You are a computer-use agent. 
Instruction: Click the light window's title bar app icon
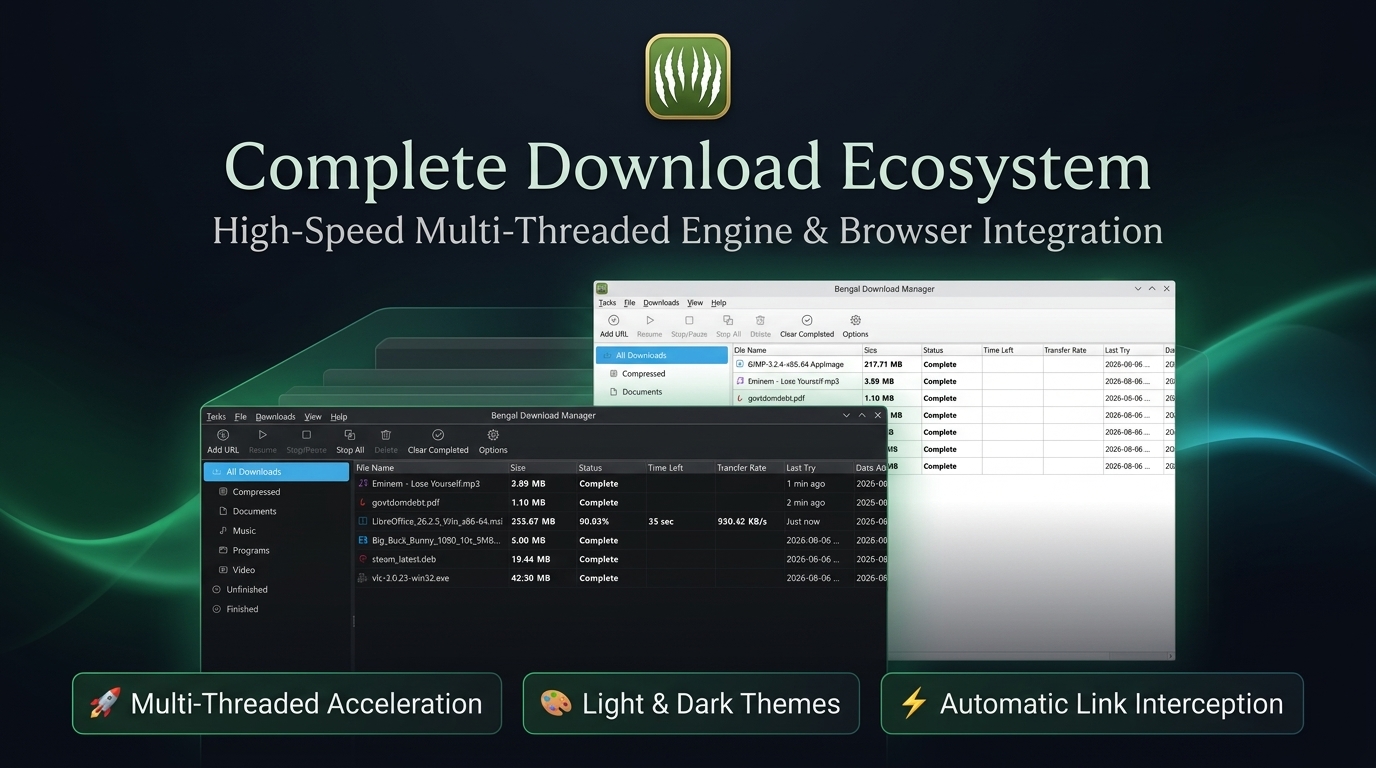[x=603, y=289]
